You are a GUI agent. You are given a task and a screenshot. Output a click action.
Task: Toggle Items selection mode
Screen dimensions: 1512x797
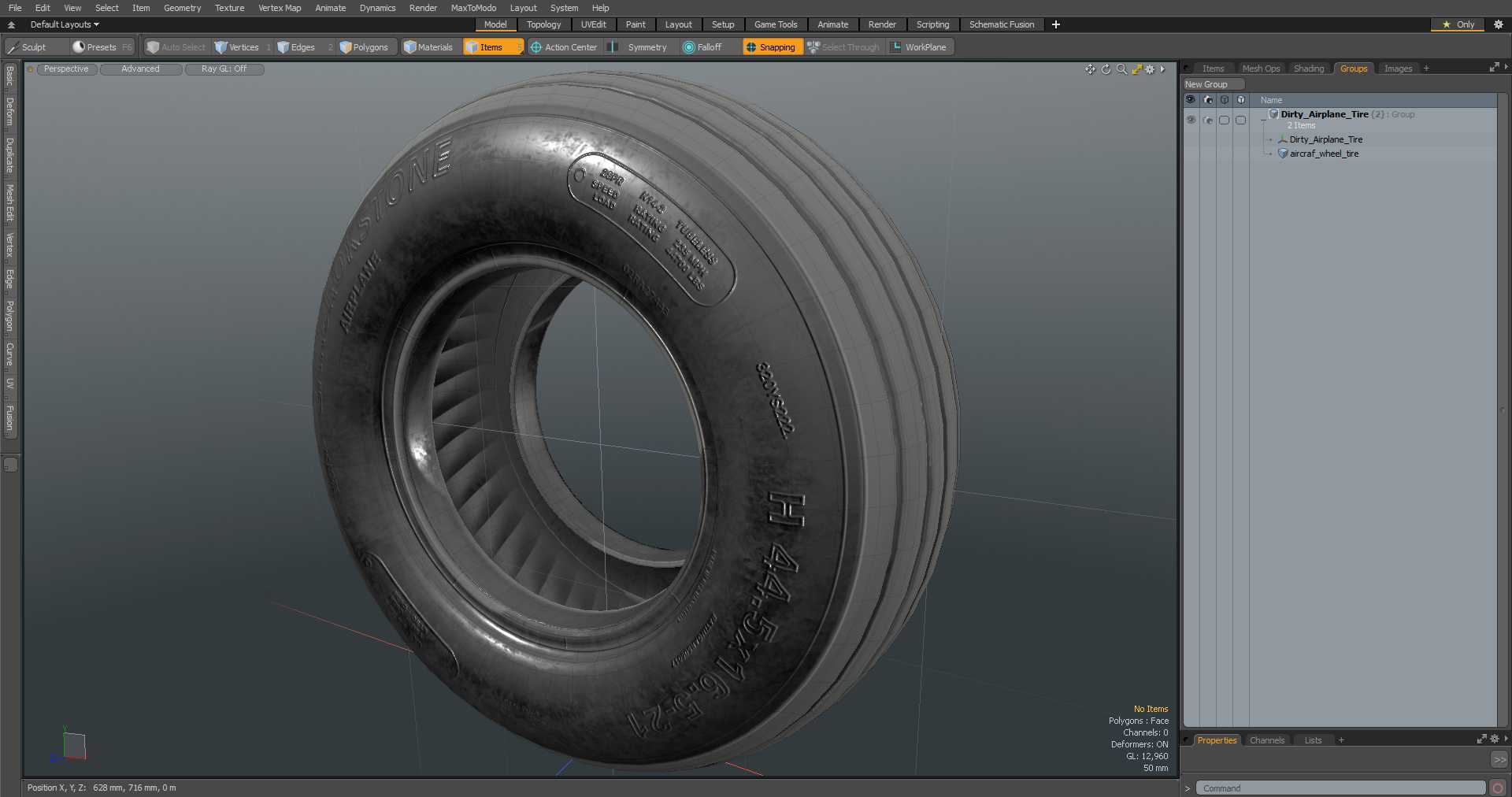click(x=492, y=47)
